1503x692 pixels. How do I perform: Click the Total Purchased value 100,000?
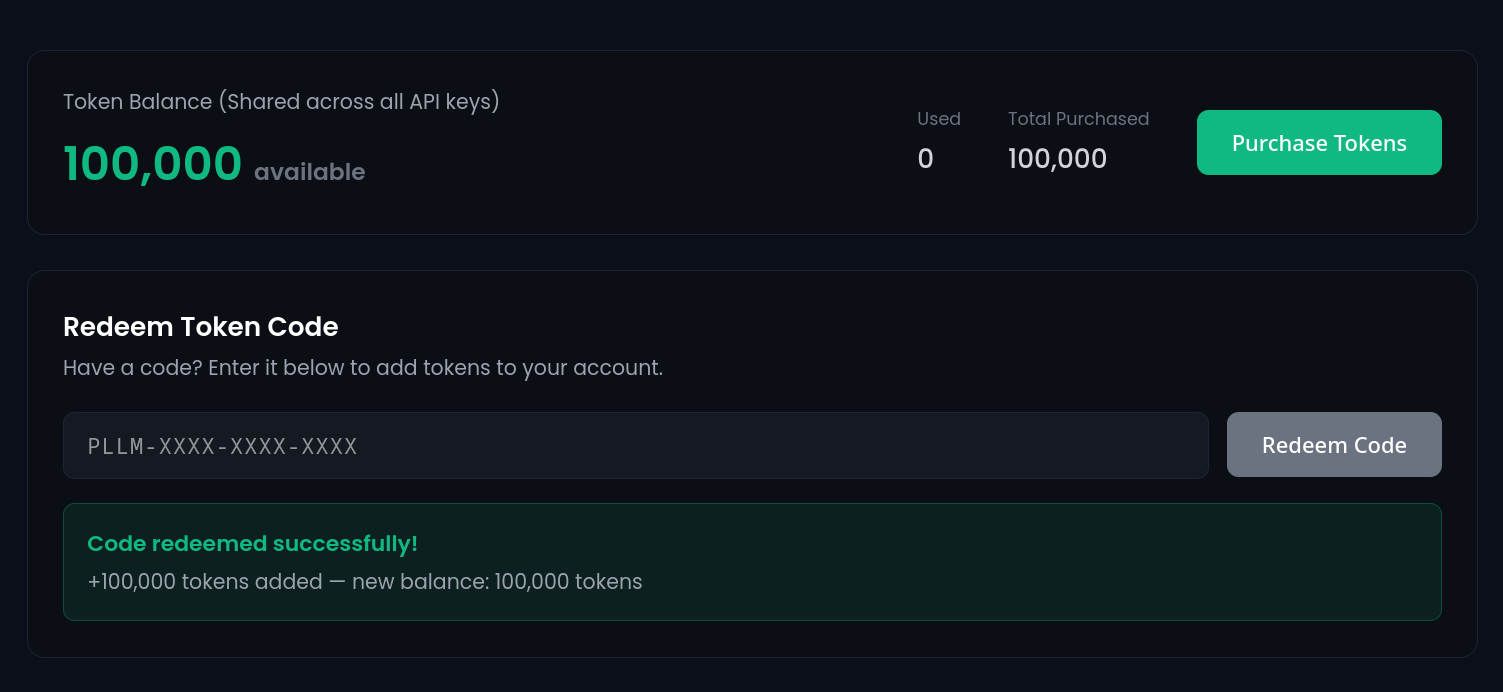pos(1057,159)
